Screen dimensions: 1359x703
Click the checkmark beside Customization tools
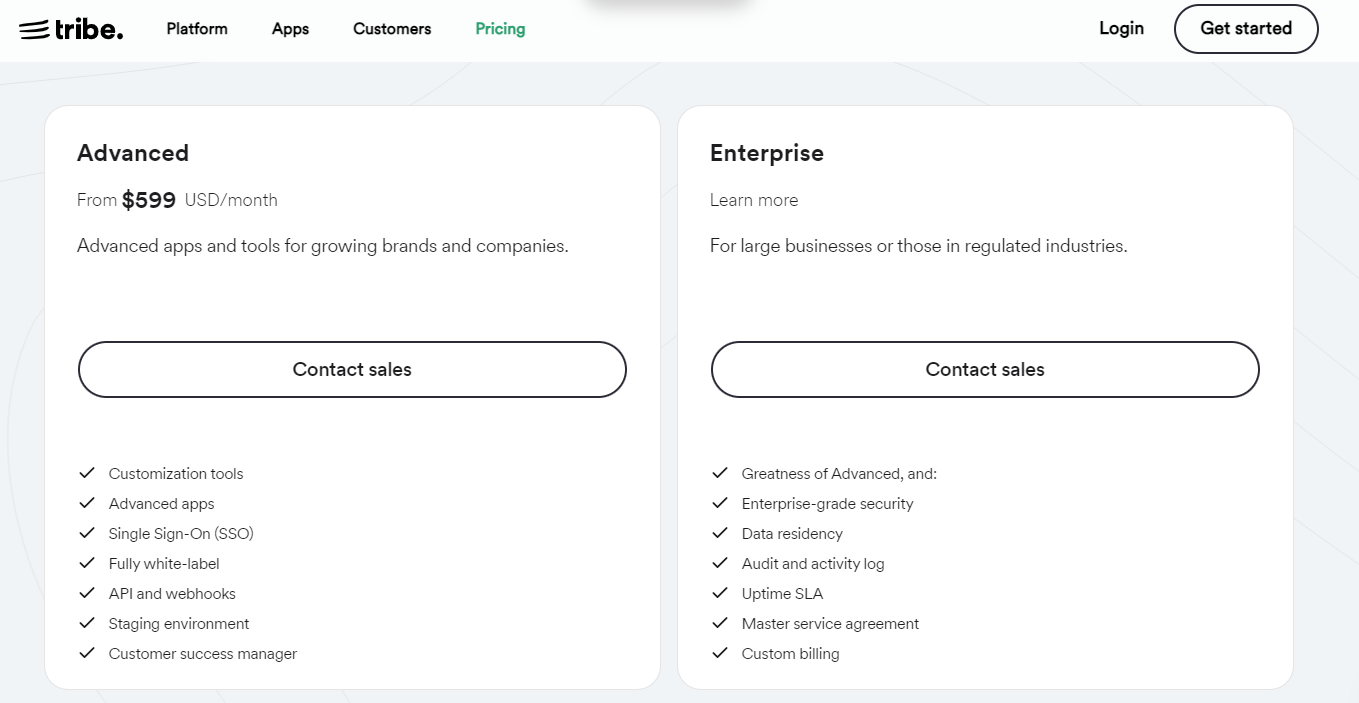pyautogui.click(x=87, y=473)
